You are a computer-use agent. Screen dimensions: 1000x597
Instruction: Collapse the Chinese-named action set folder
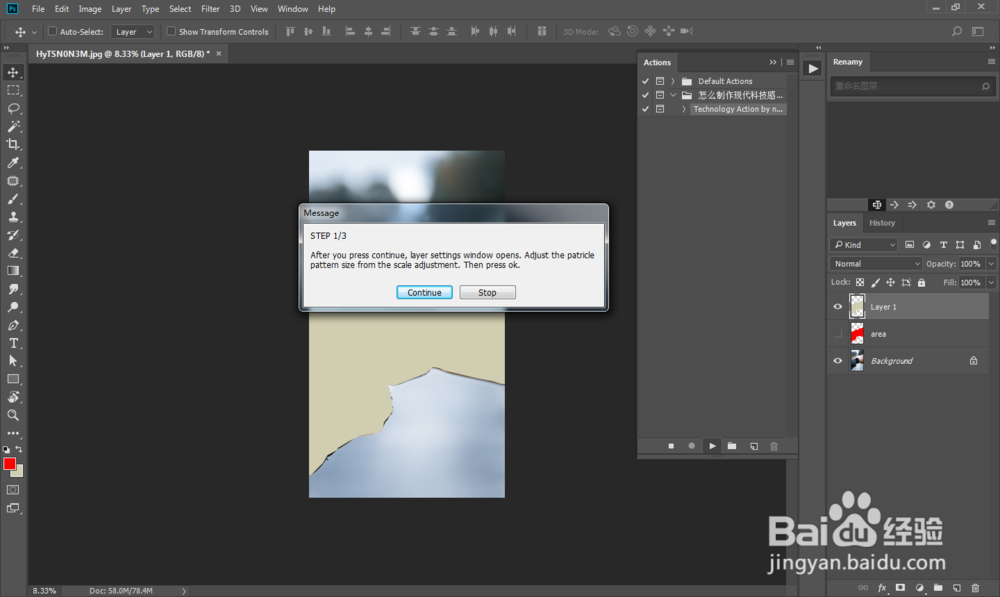click(x=673, y=95)
